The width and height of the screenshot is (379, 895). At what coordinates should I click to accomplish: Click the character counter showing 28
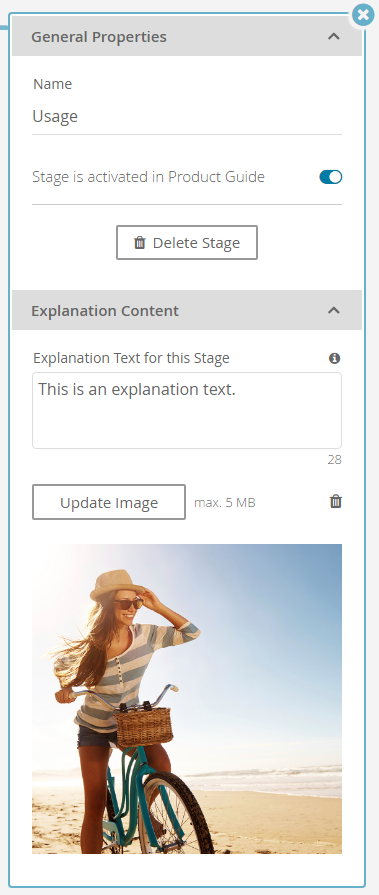point(334,459)
